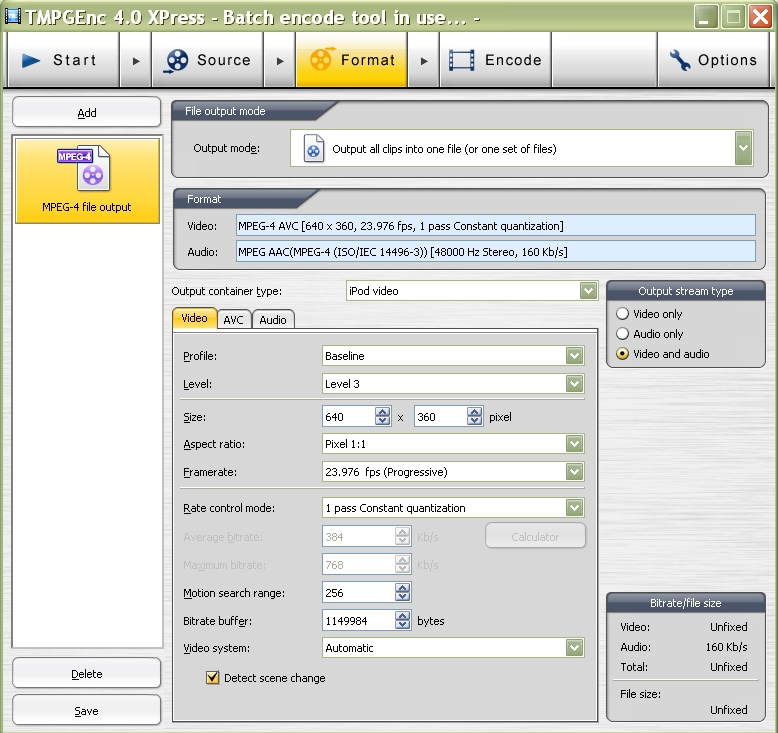Select Video only stream type
Image resolution: width=778 pixels, height=733 pixels.
point(622,314)
